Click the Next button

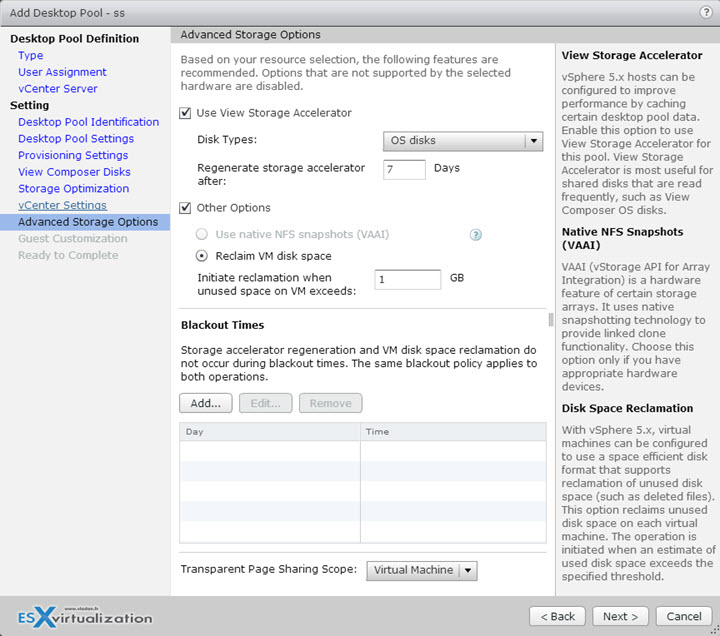(x=620, y=616)
